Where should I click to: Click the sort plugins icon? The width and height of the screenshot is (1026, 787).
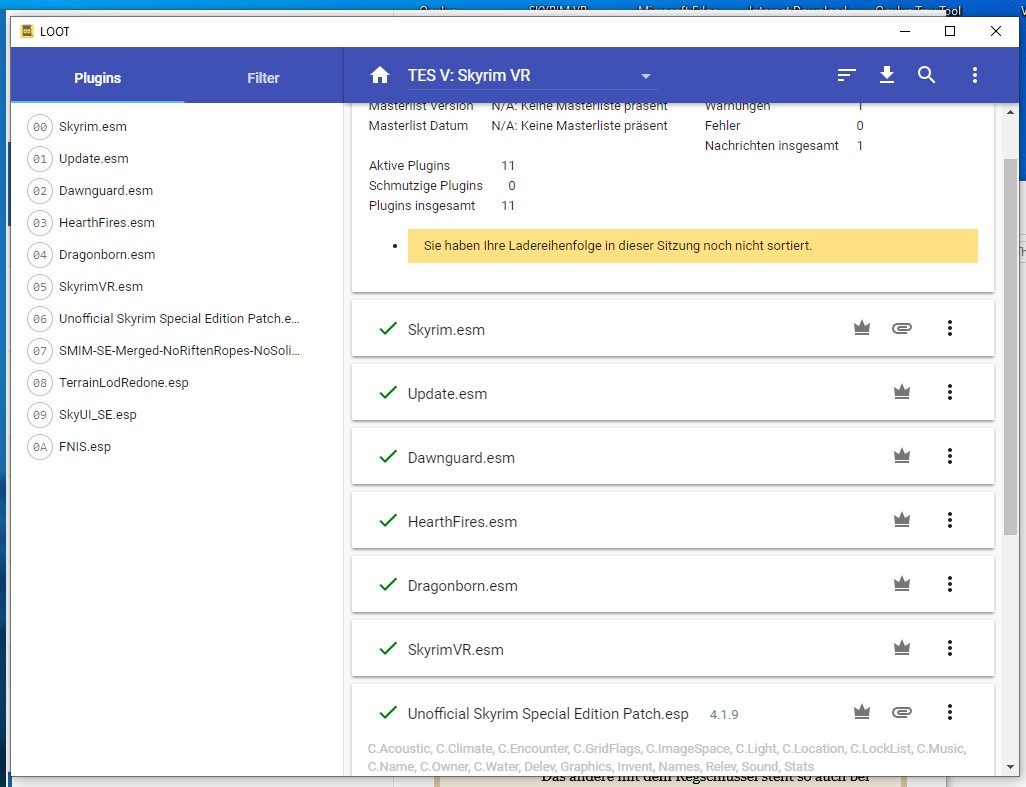[x=847, y=76]
